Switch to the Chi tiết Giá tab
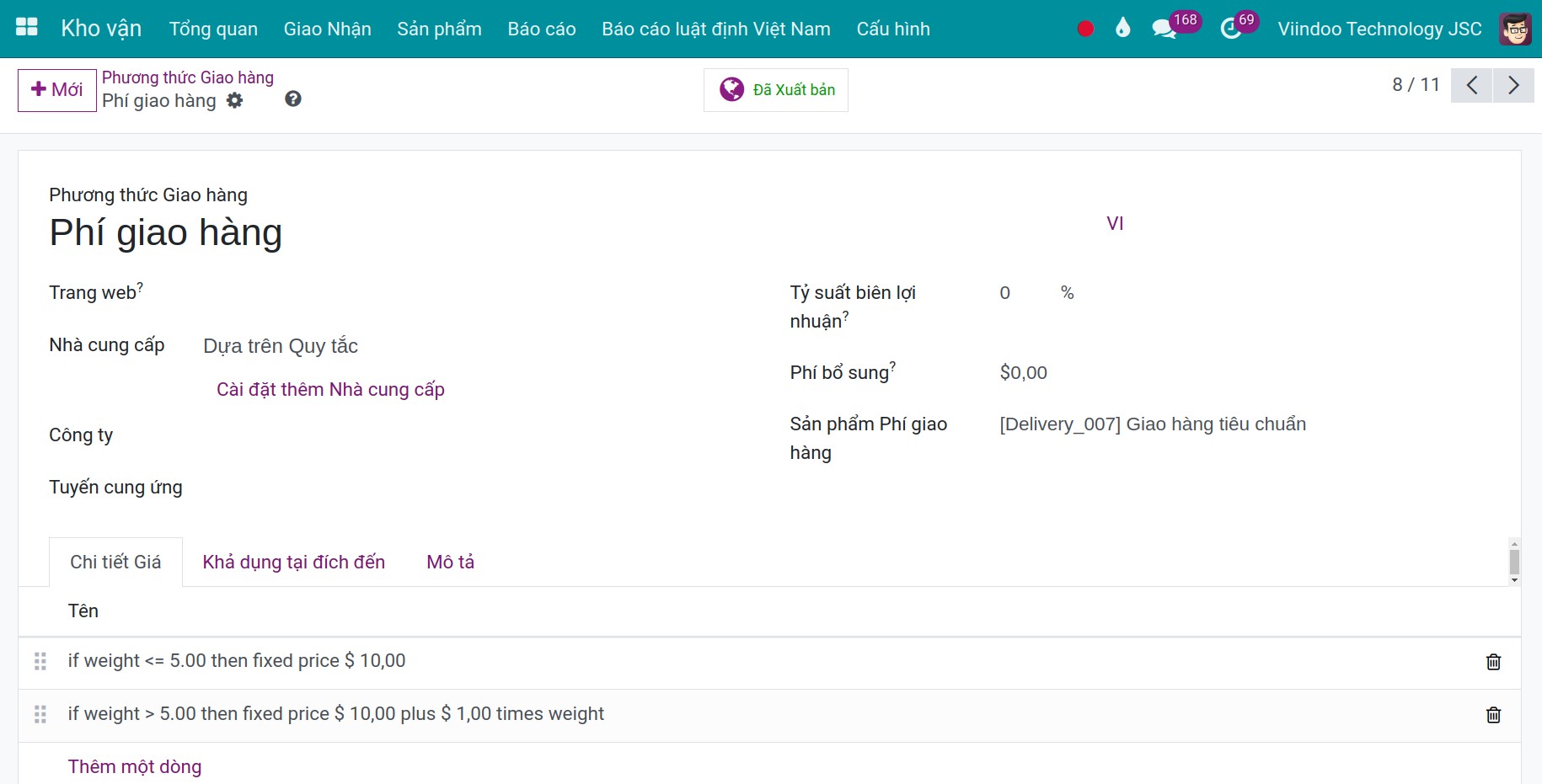The width and height of the screenshot is (1542, 784). pyautogui.click(x=115, y=563)
